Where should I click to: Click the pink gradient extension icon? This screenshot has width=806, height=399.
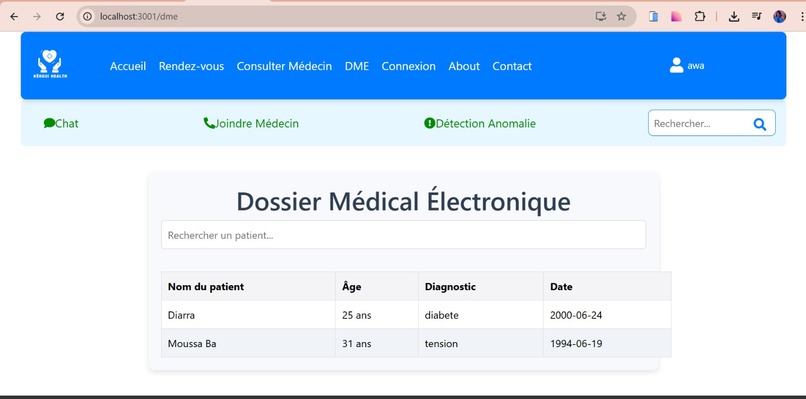[x=676, y=16]
